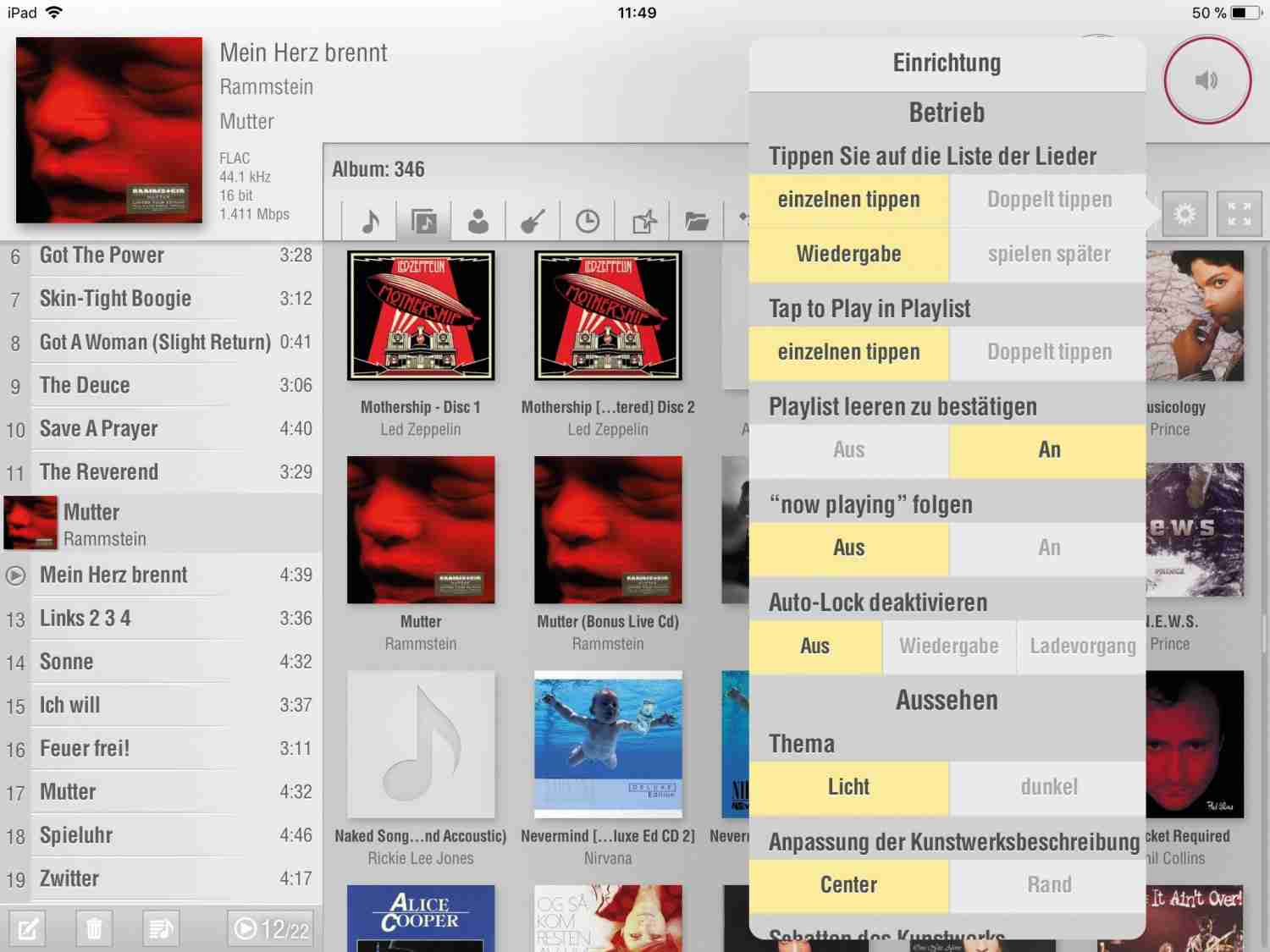Open the folder browse icon

[697, 222]
